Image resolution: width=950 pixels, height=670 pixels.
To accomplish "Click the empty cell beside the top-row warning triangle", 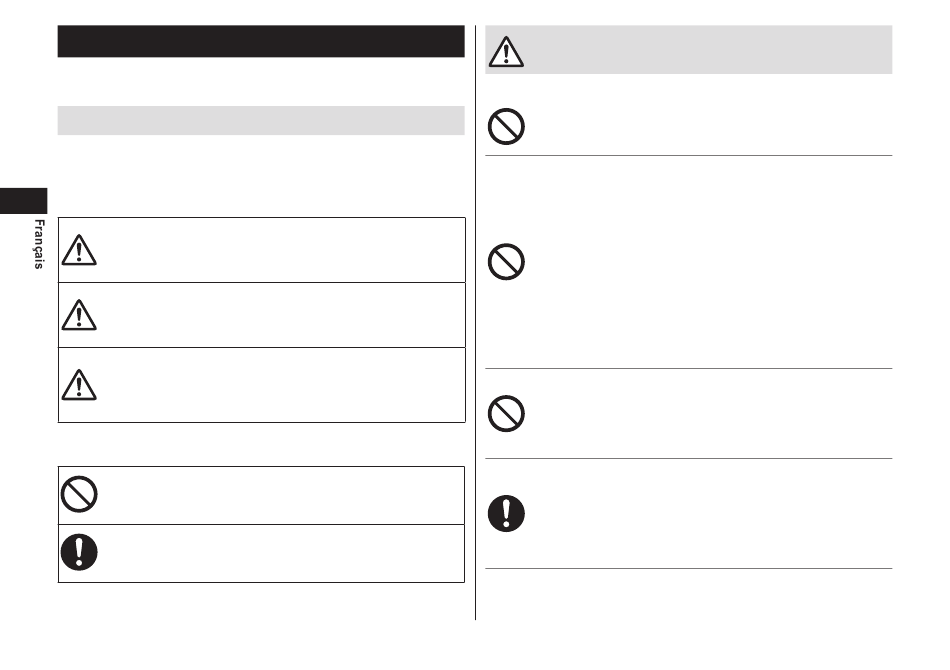I will tap(282, 250).
